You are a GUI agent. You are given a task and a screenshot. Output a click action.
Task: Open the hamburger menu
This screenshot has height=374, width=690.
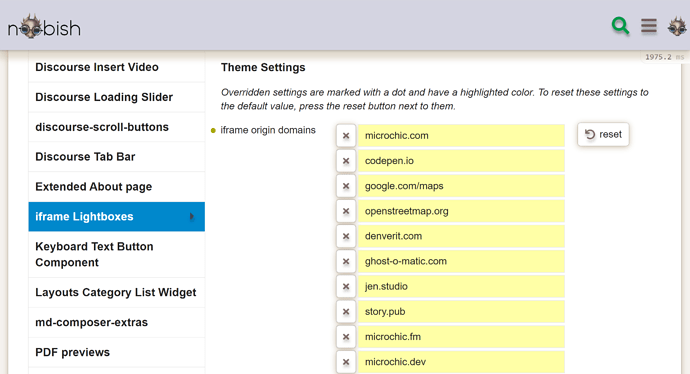pos(649,26)
